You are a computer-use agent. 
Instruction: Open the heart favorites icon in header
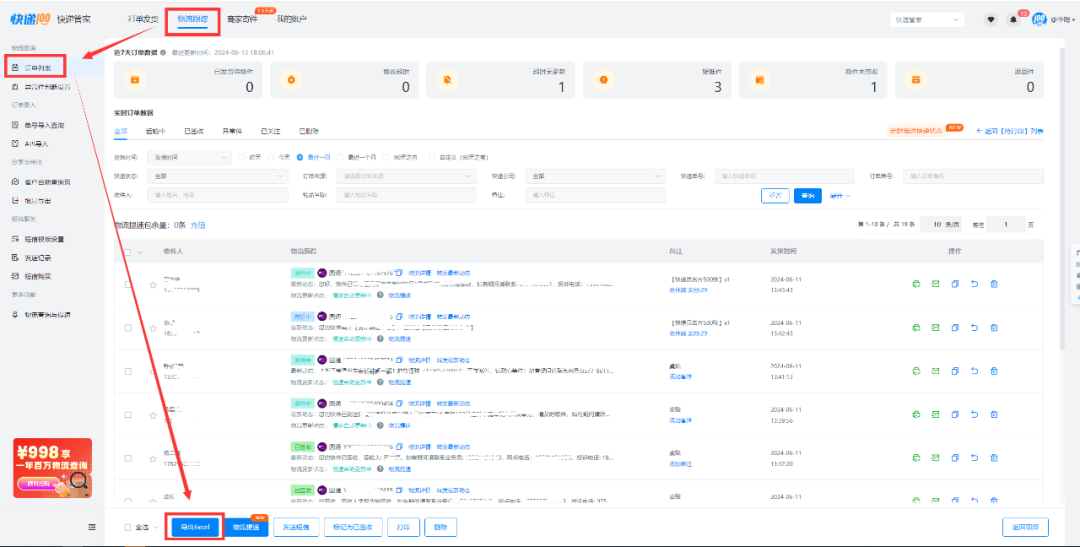[990, 20]
